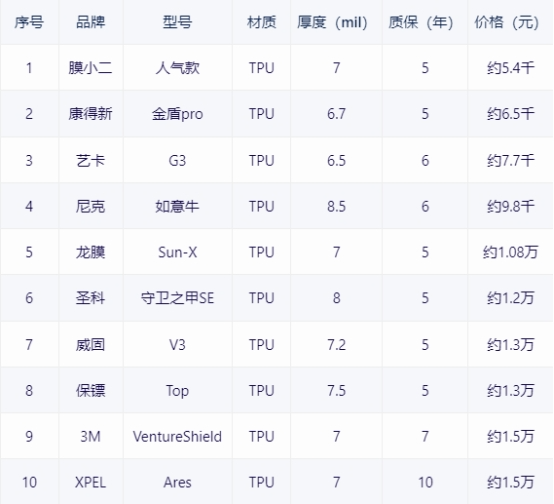
Task: Click the VentureShield model cell
Action: [178, 436]
